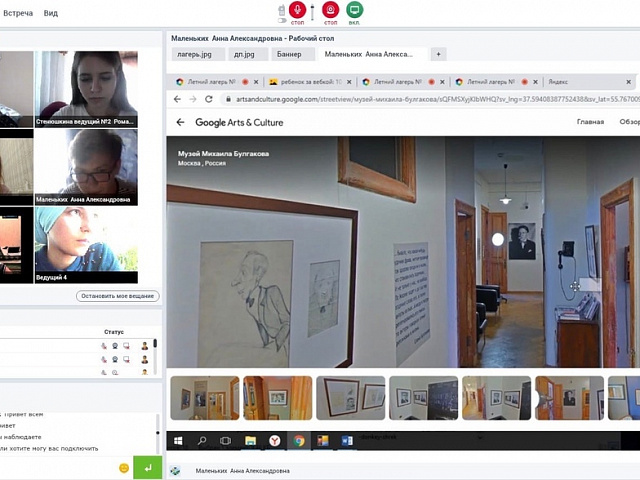Open fifth thumbnail showing the corridor
The width and height of the screenshot is (640, 480).
click(x=496, y=398)
